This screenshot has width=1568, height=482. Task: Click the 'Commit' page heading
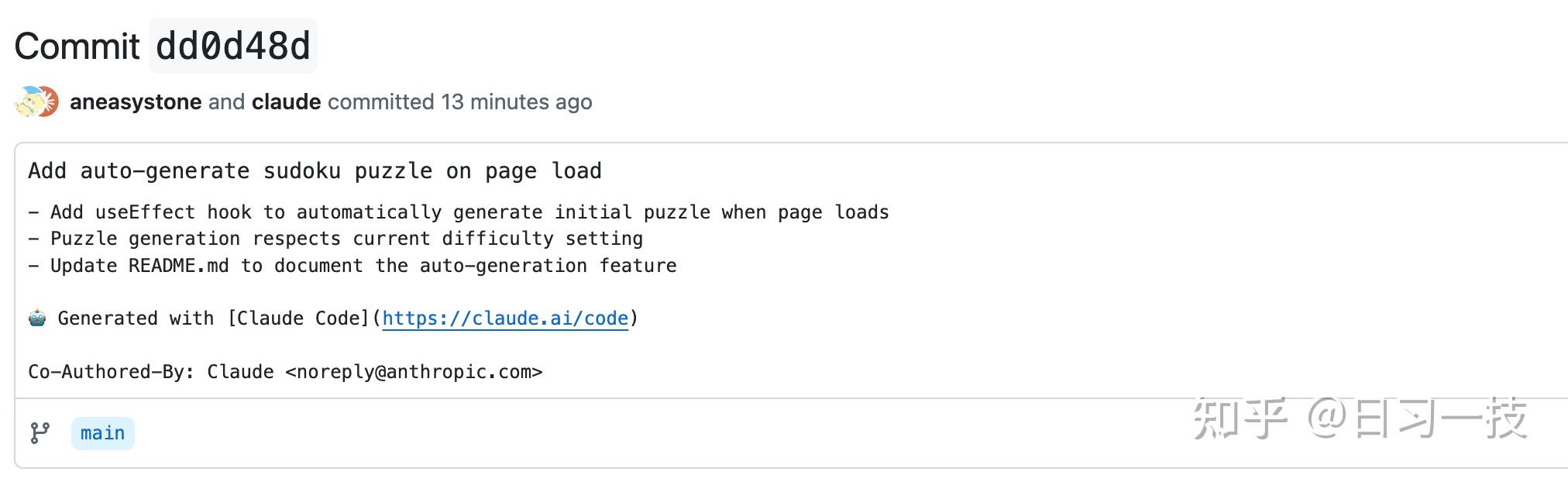tap(77, 46)
